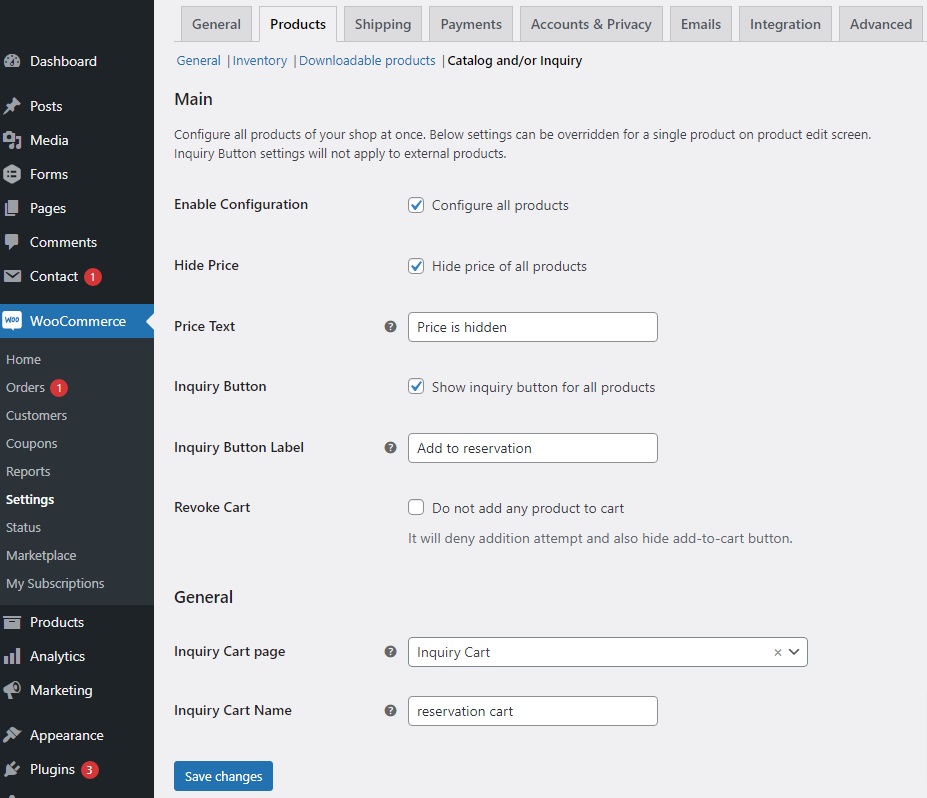The width and height of the screenshot is (927, 798).
Task: Click the Plugins plug icon
Action: pos(12,769)
